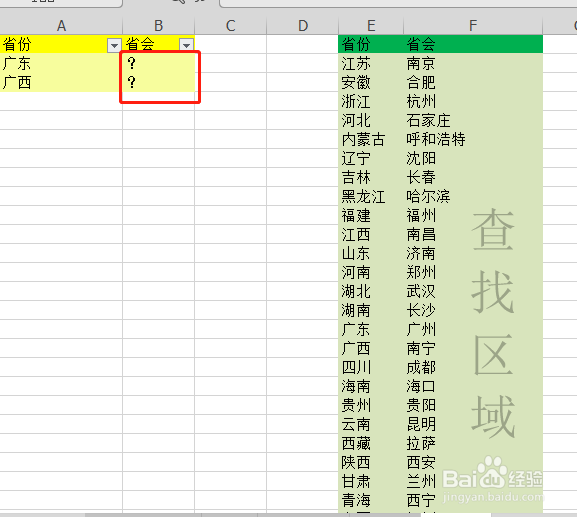Select the 辽宁 cell

[371, 159]
